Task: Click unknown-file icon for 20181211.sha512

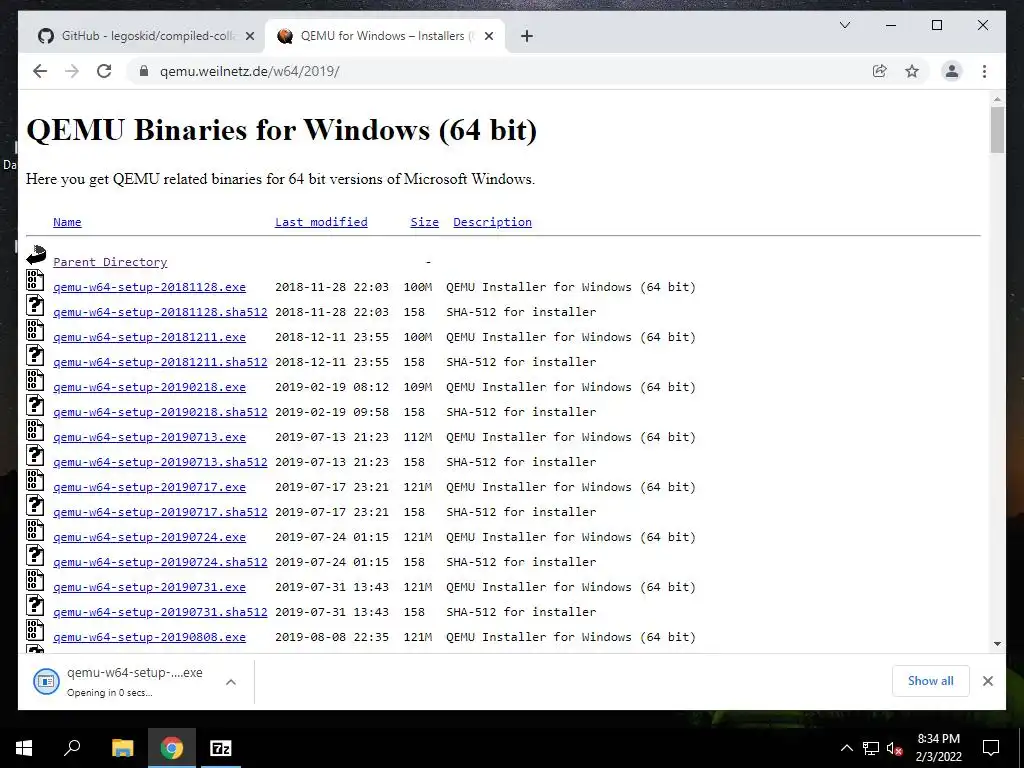Action: (35, 355)
